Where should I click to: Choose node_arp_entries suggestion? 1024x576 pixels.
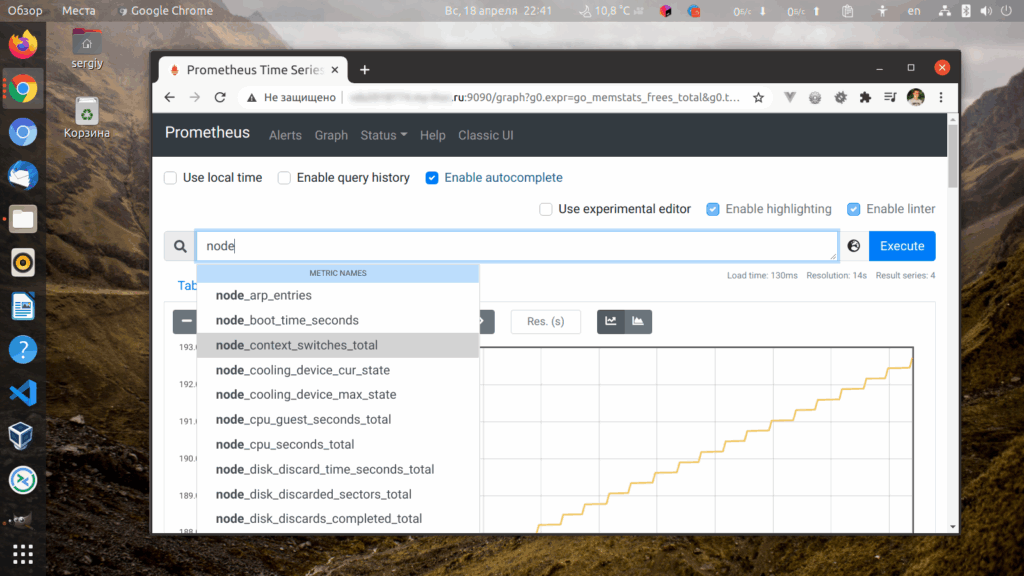pyautogui.click(x=338, y=295)
